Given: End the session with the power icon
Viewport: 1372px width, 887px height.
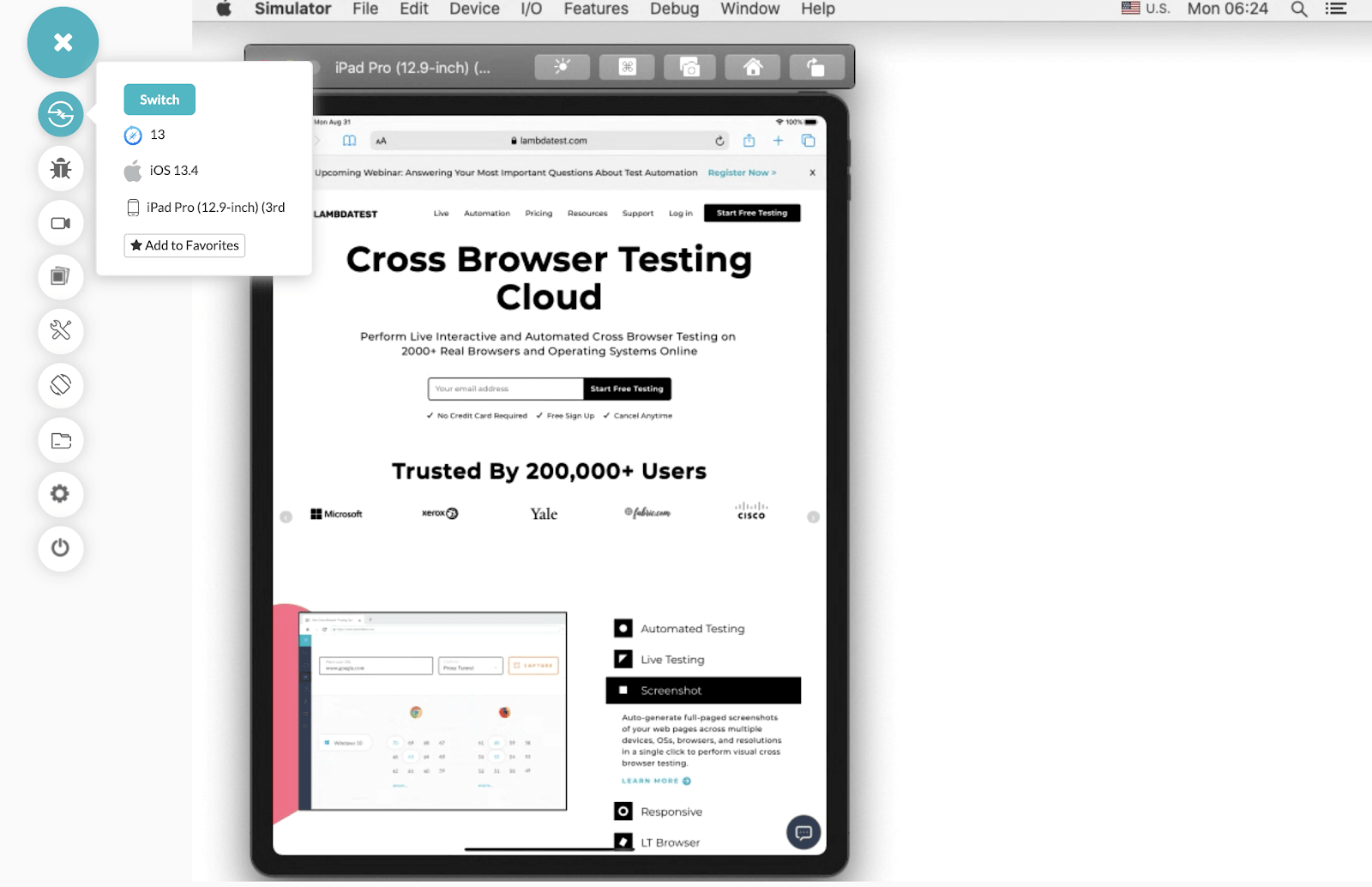Looking at the screenshot, I should (x=60, y=549).
